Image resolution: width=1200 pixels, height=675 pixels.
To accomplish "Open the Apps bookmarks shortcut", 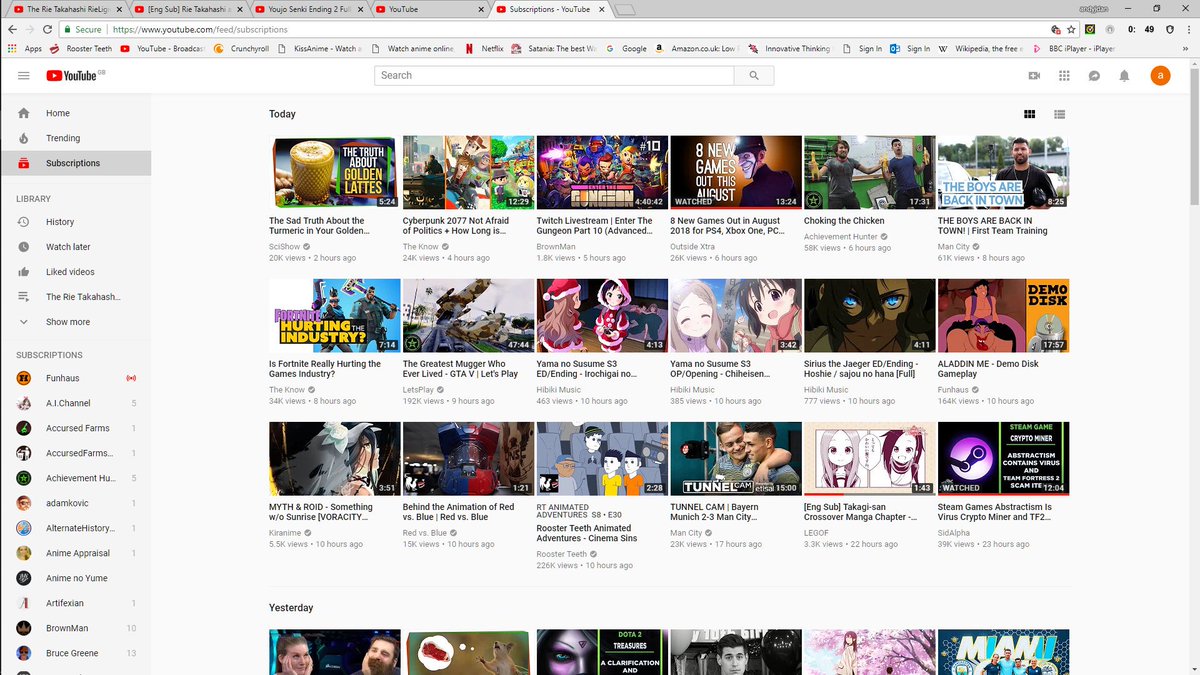I will (26, 48).
